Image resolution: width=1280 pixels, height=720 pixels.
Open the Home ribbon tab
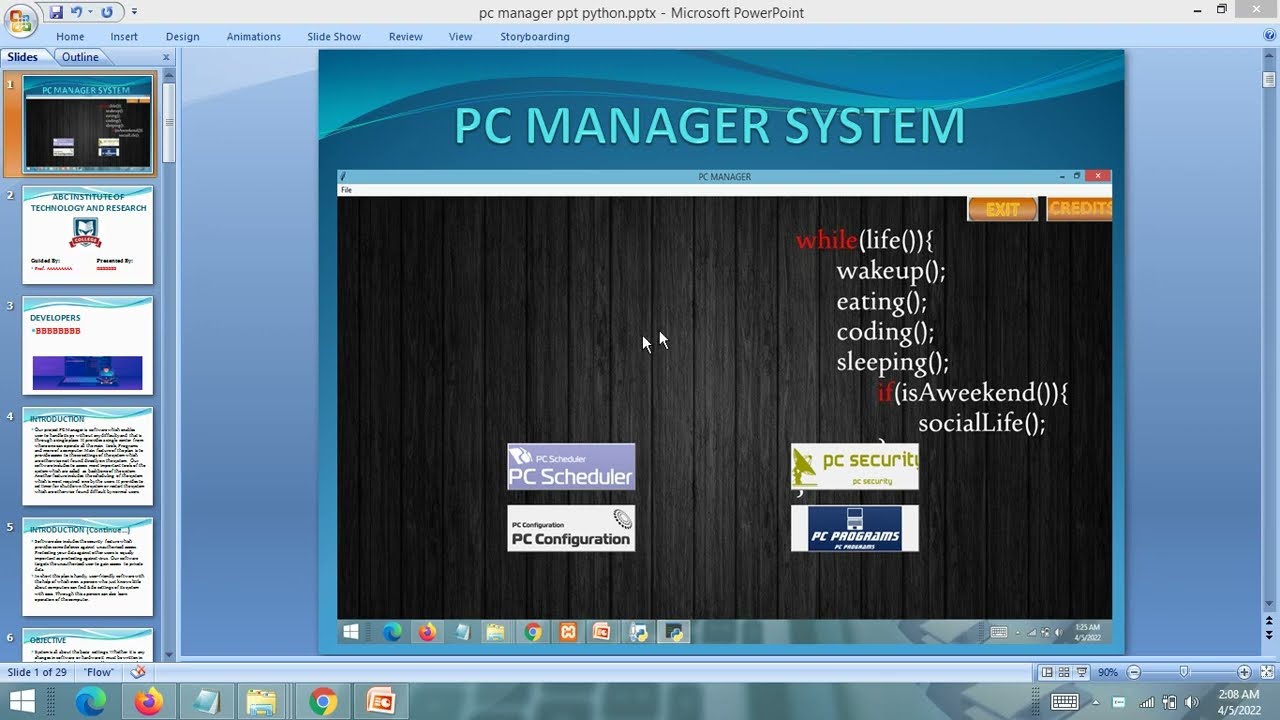point(70,37)
